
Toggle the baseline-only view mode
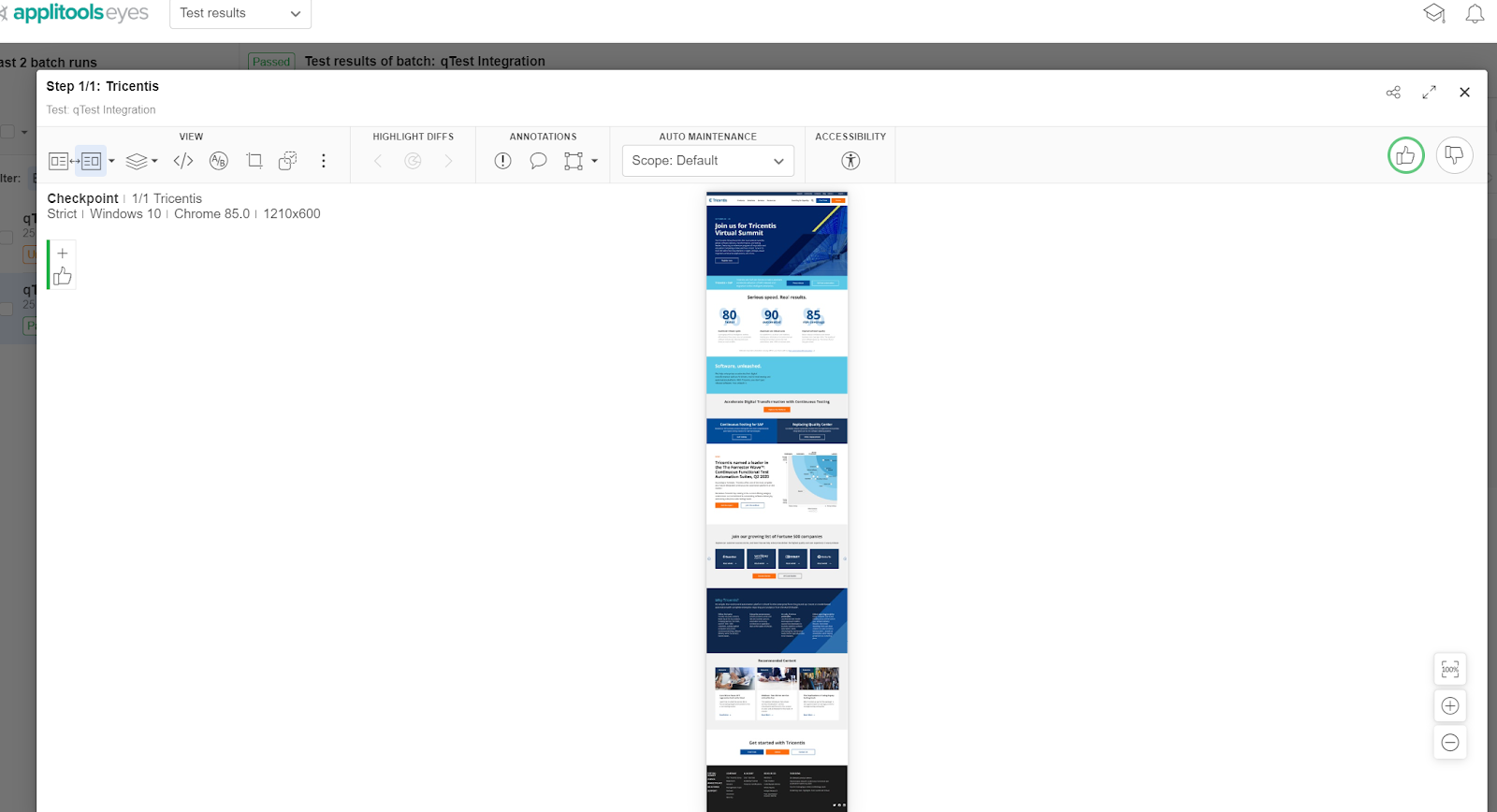pyautogui.click(x=59, y=161)
